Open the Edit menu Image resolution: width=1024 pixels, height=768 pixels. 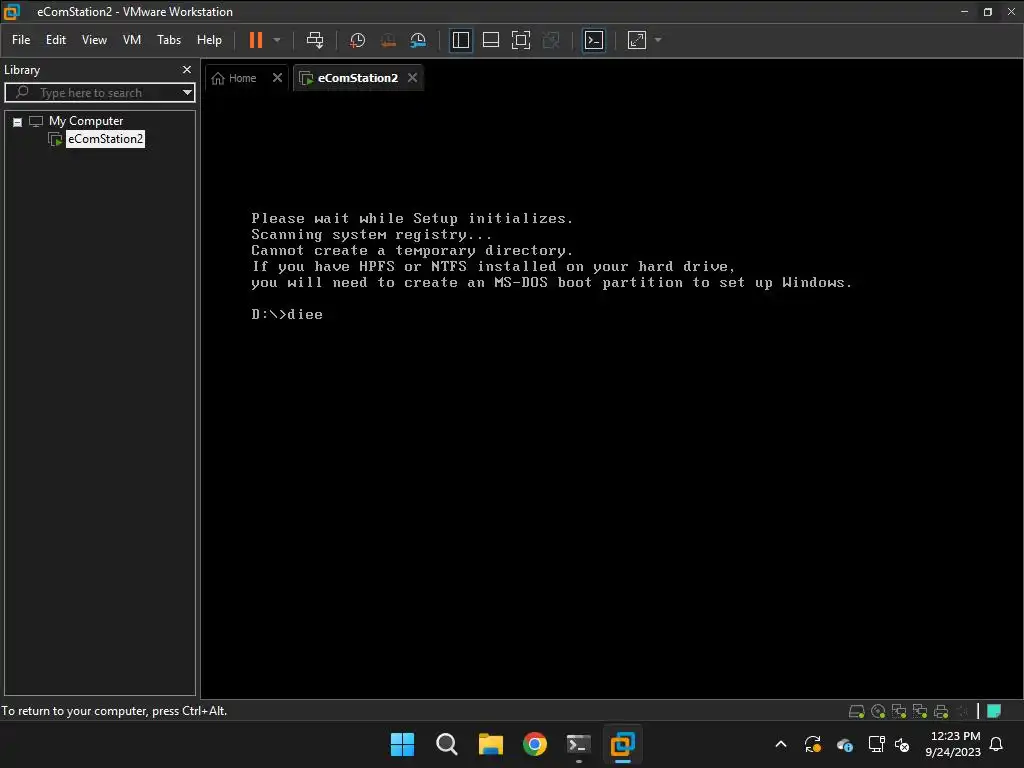point(56,40)
